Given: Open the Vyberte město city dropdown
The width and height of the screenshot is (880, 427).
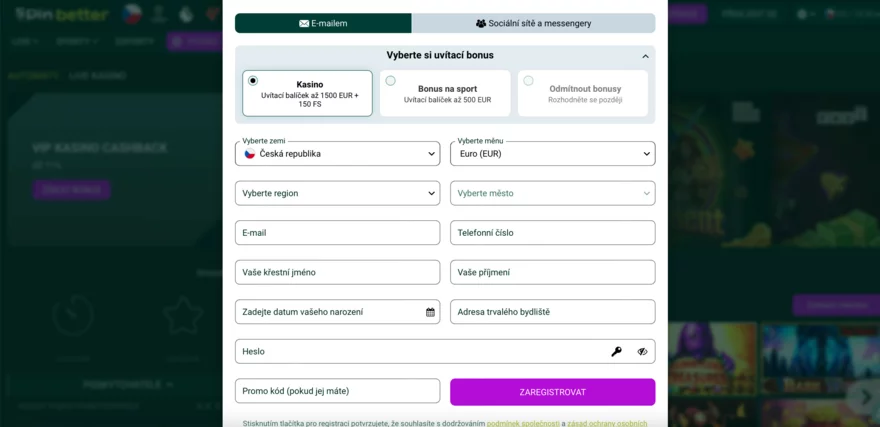Looking at the screenshot, I should 552,193.
